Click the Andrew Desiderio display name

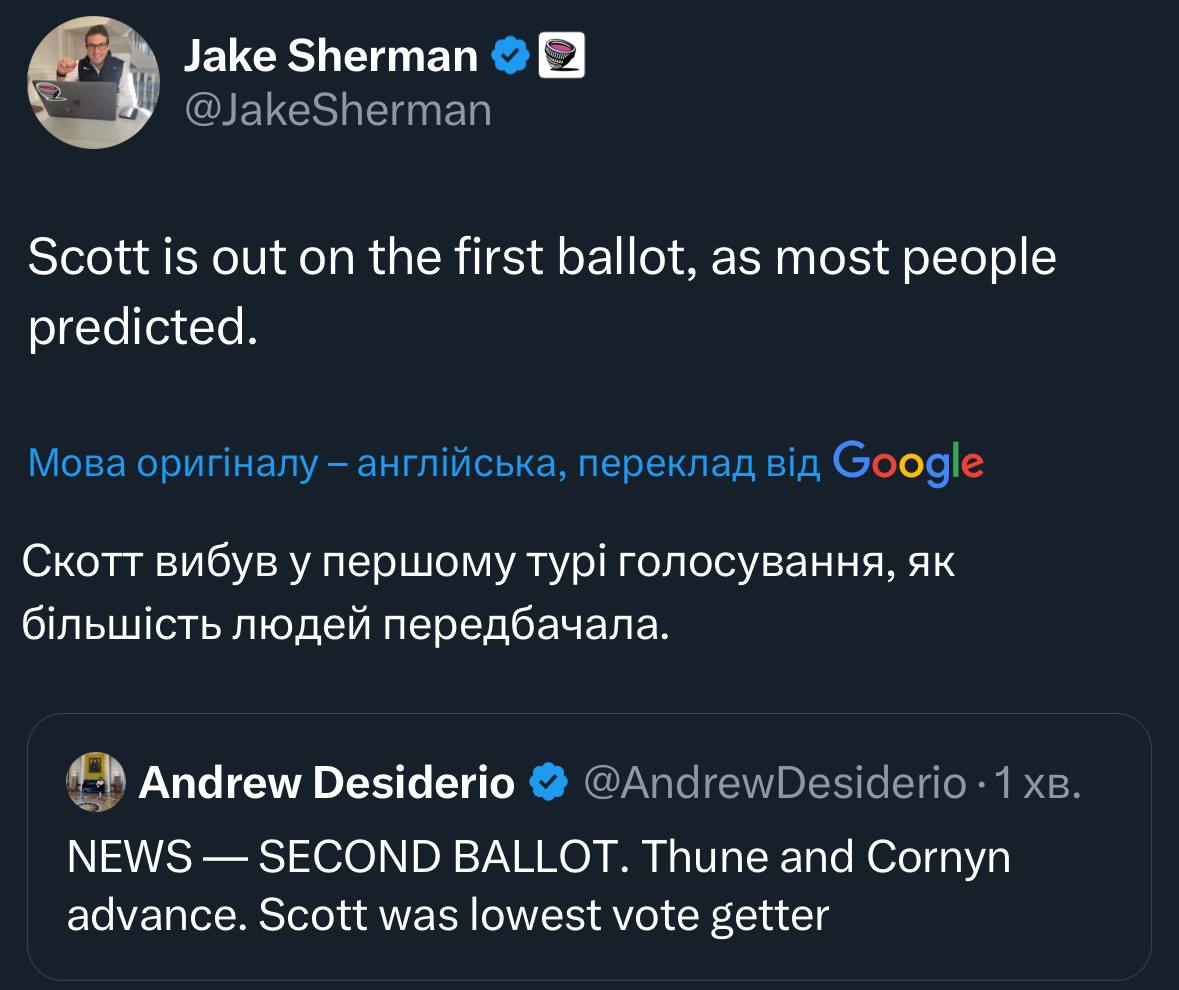click(x=327, y=783)
